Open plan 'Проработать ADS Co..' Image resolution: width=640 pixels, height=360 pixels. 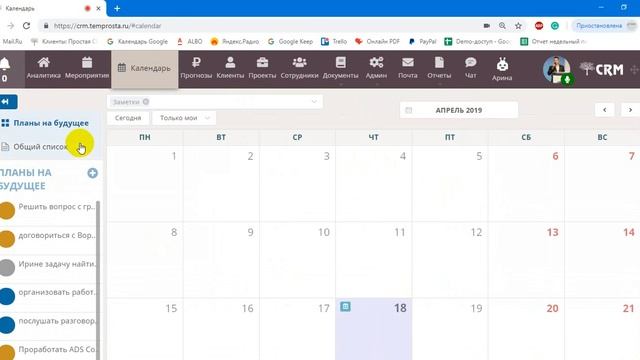pyautogui.click(x=57, y=349)
